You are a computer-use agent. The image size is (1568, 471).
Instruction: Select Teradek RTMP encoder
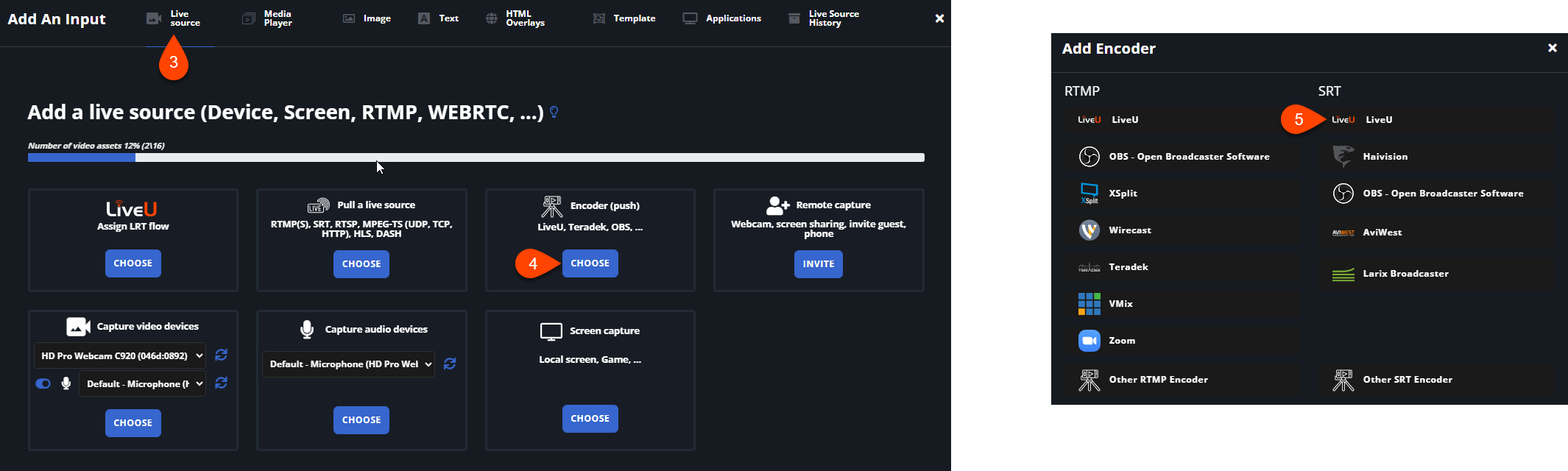tap(1183, 267)
